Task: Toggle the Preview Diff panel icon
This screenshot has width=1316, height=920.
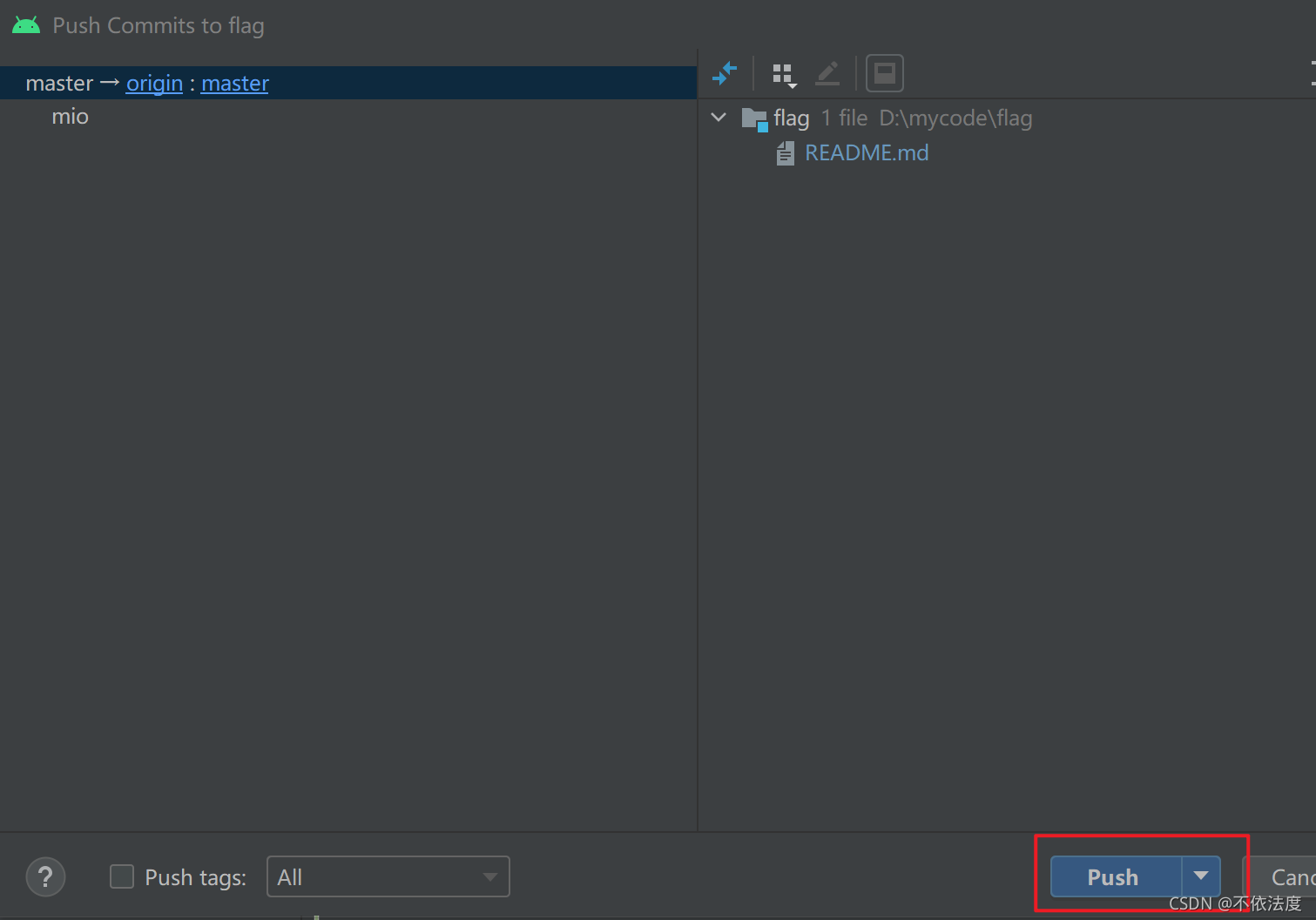Action: click(x=884, y=73)
